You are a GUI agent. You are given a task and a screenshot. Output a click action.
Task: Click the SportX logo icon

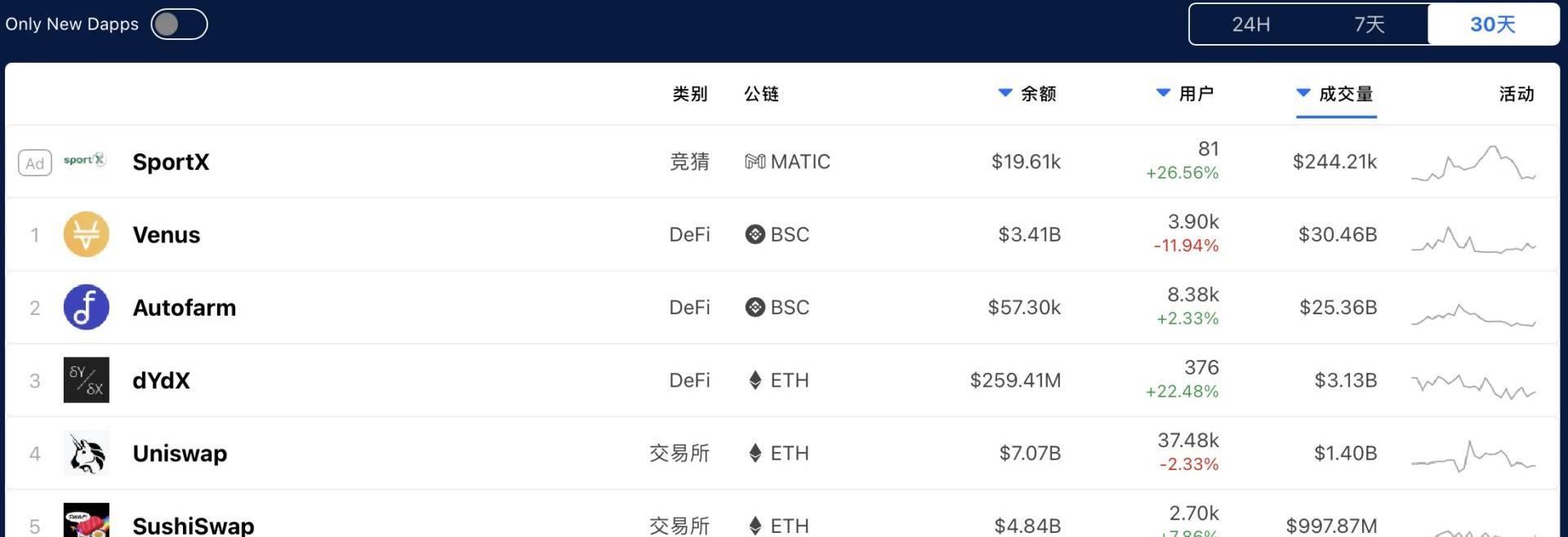point(85,160)
